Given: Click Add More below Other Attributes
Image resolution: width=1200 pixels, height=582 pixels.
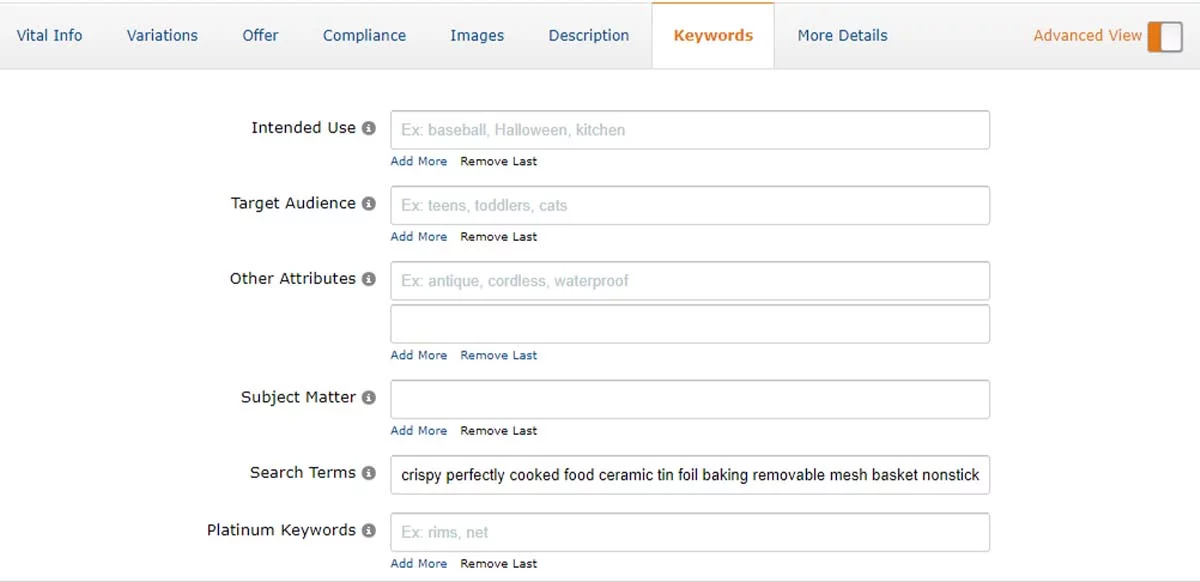Looking at the screenshot, I should [x=419, y=355].
